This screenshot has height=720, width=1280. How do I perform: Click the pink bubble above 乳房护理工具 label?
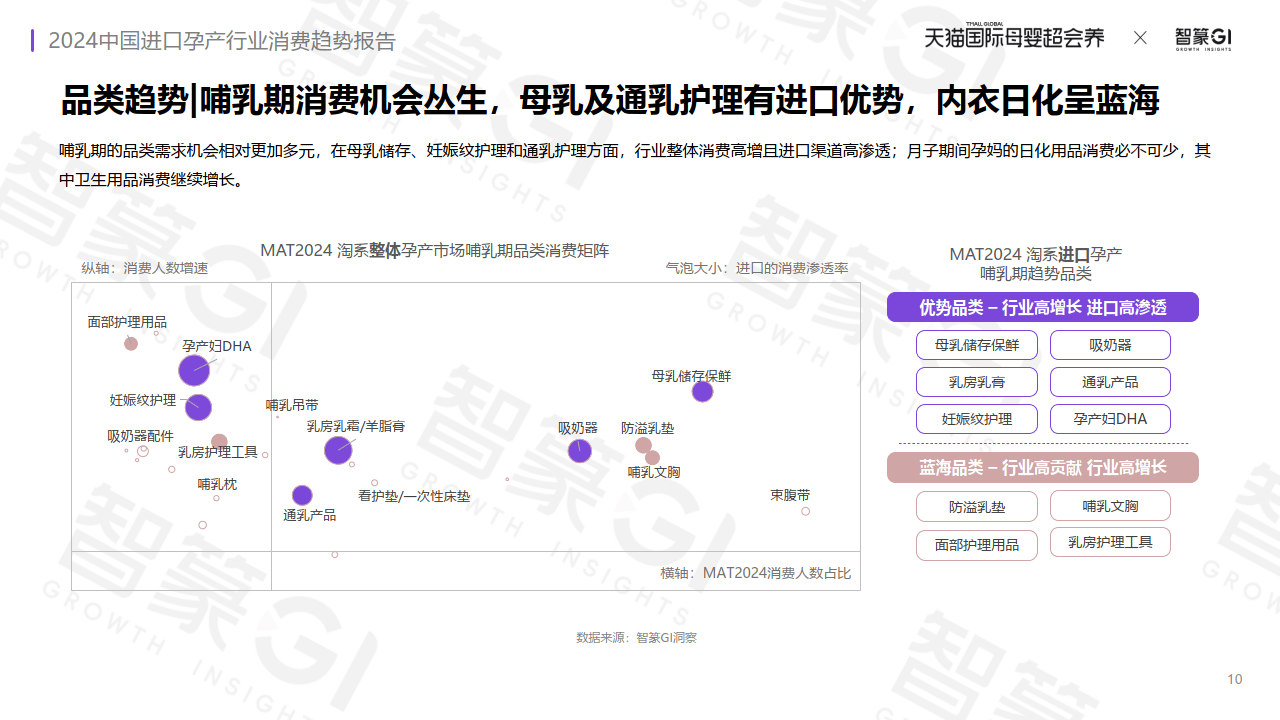(219, 441)
